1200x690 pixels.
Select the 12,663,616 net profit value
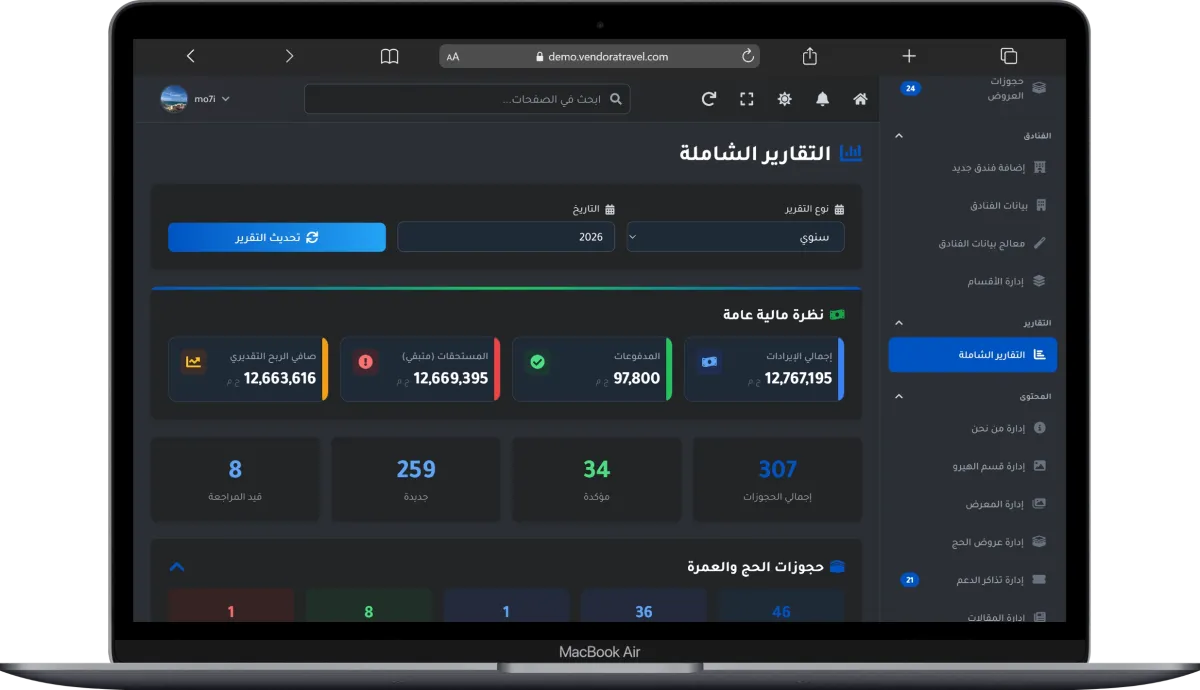(x=280, y=378)
